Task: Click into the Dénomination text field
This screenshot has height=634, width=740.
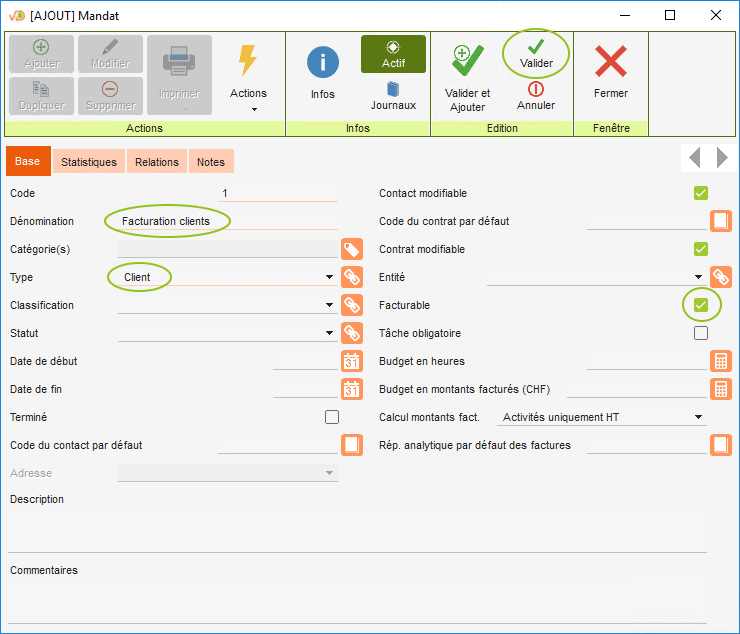Action: (x=225, y=221)
